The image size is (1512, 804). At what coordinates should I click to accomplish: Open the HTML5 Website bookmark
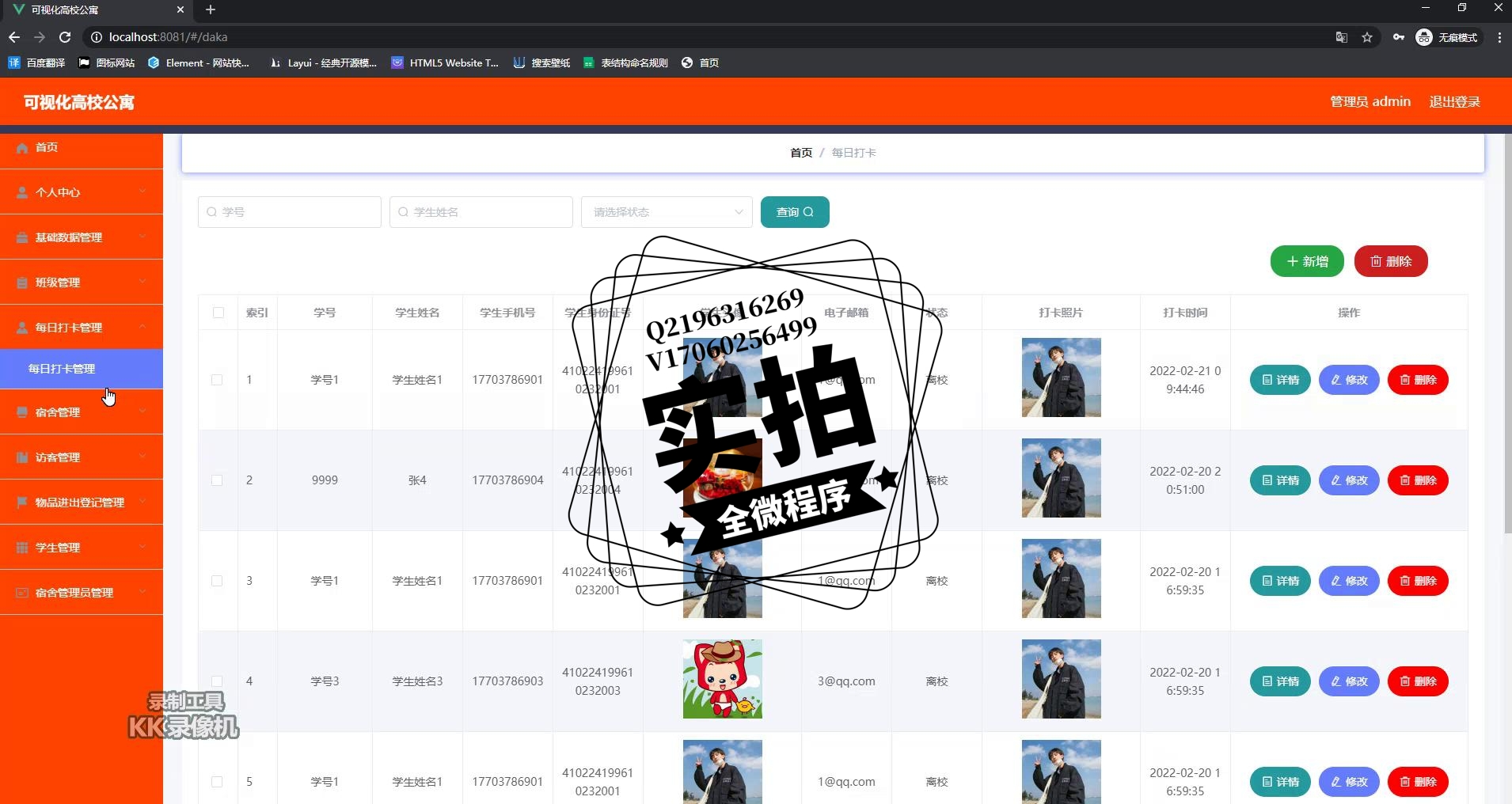[445, 63]
